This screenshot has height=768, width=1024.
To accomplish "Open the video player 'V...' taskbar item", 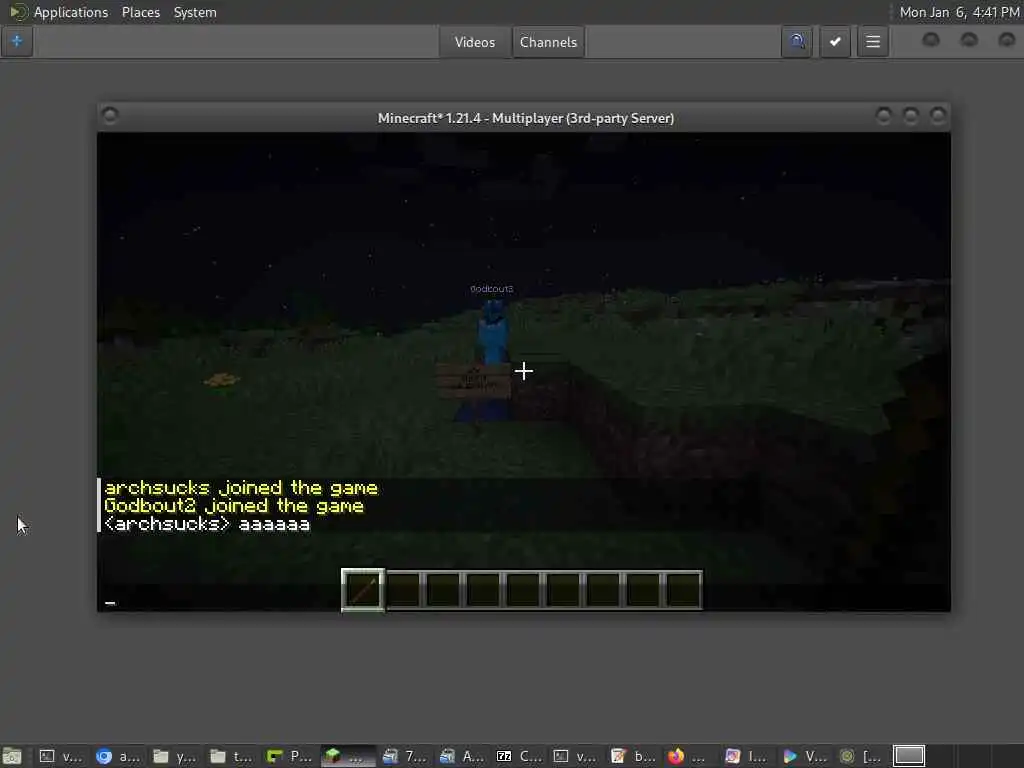I will pyautogui.click(x=804, y=756).
